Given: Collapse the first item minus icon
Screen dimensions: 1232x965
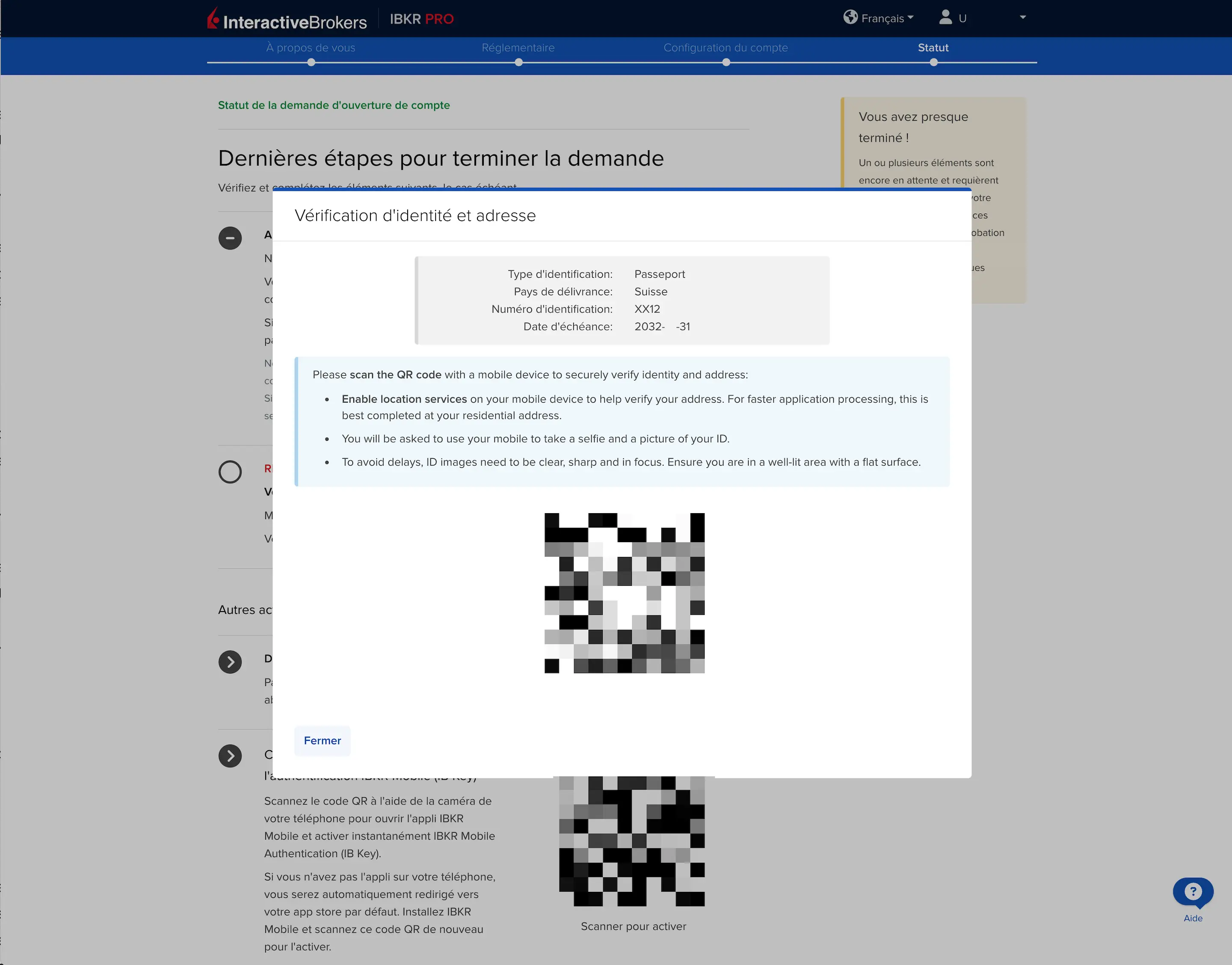Looking at the screenshot, I should click(230, 238).
